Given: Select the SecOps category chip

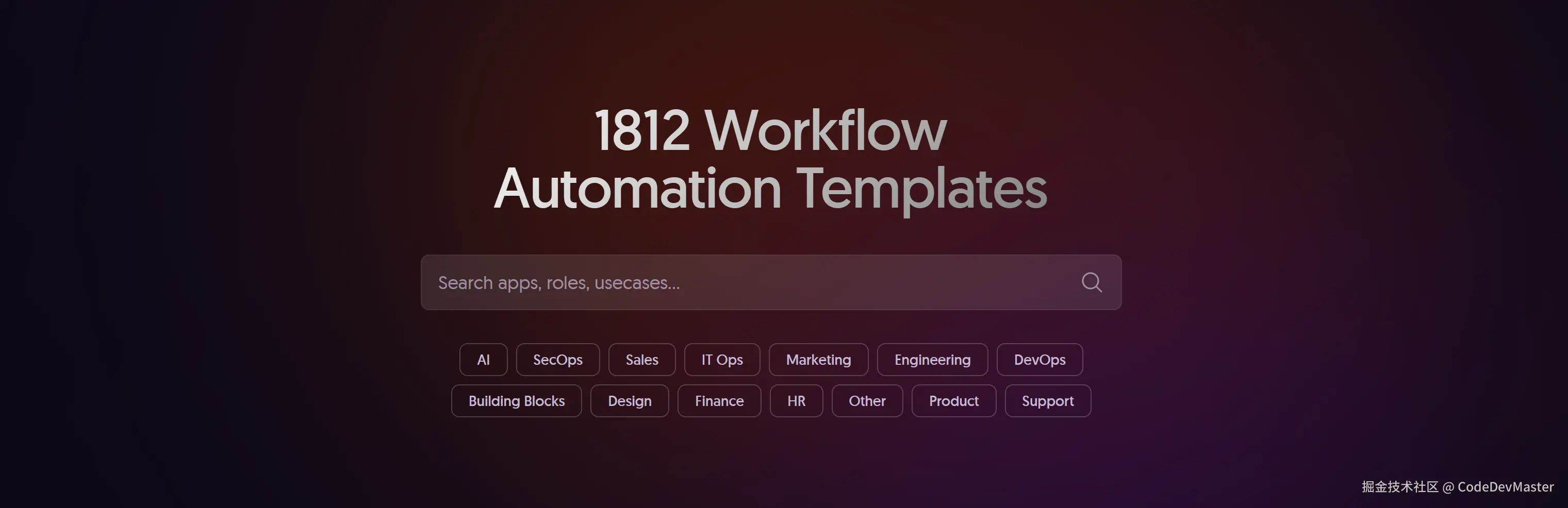Looking at the screenshot, I should click(x=557, y=360).
